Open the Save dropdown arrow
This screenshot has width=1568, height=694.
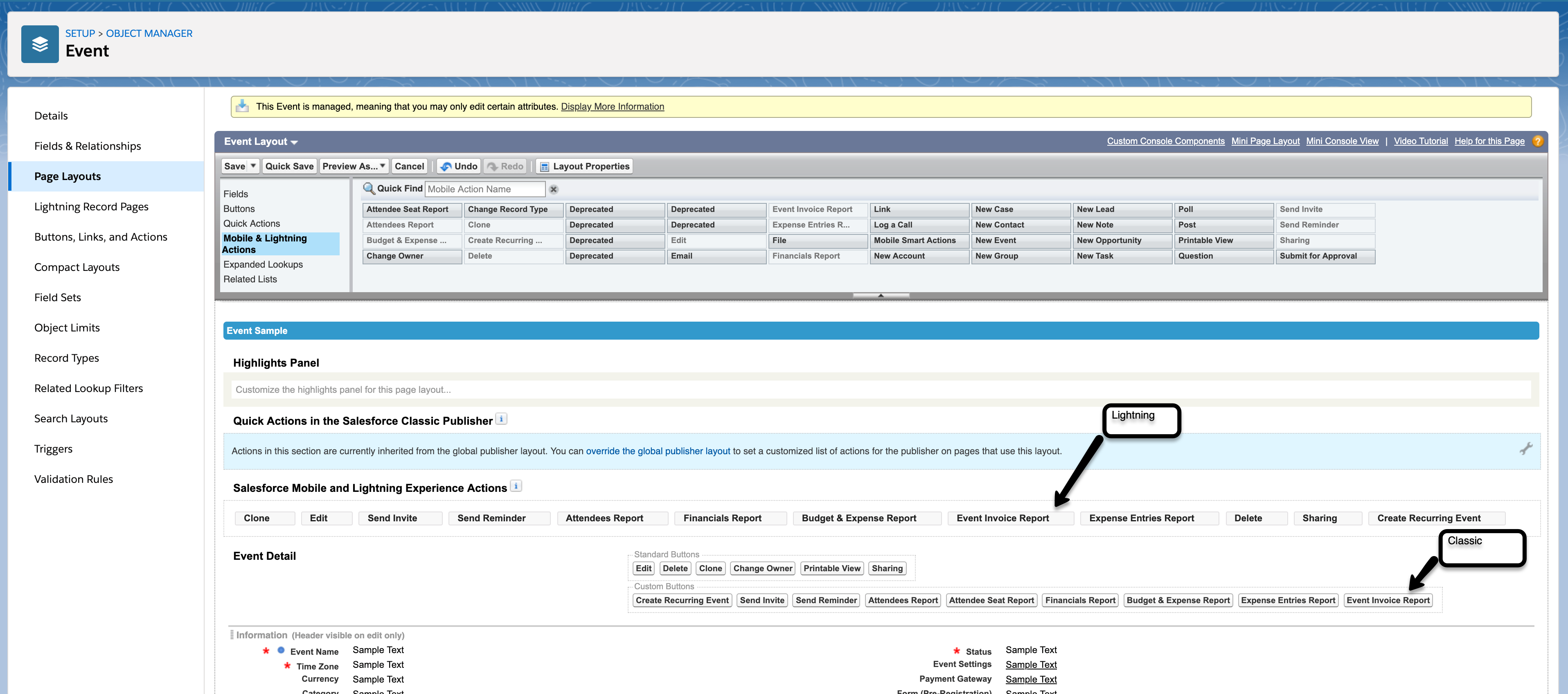253,166
